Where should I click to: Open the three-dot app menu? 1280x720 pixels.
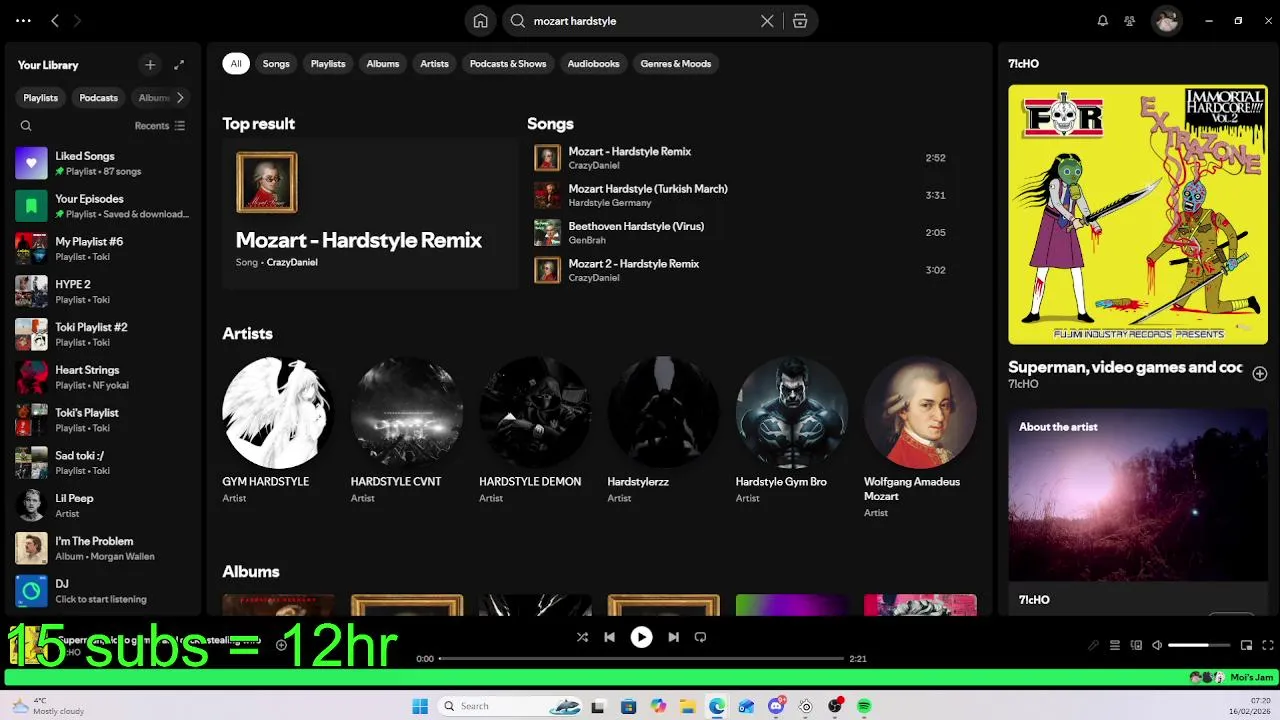[24, 21]
